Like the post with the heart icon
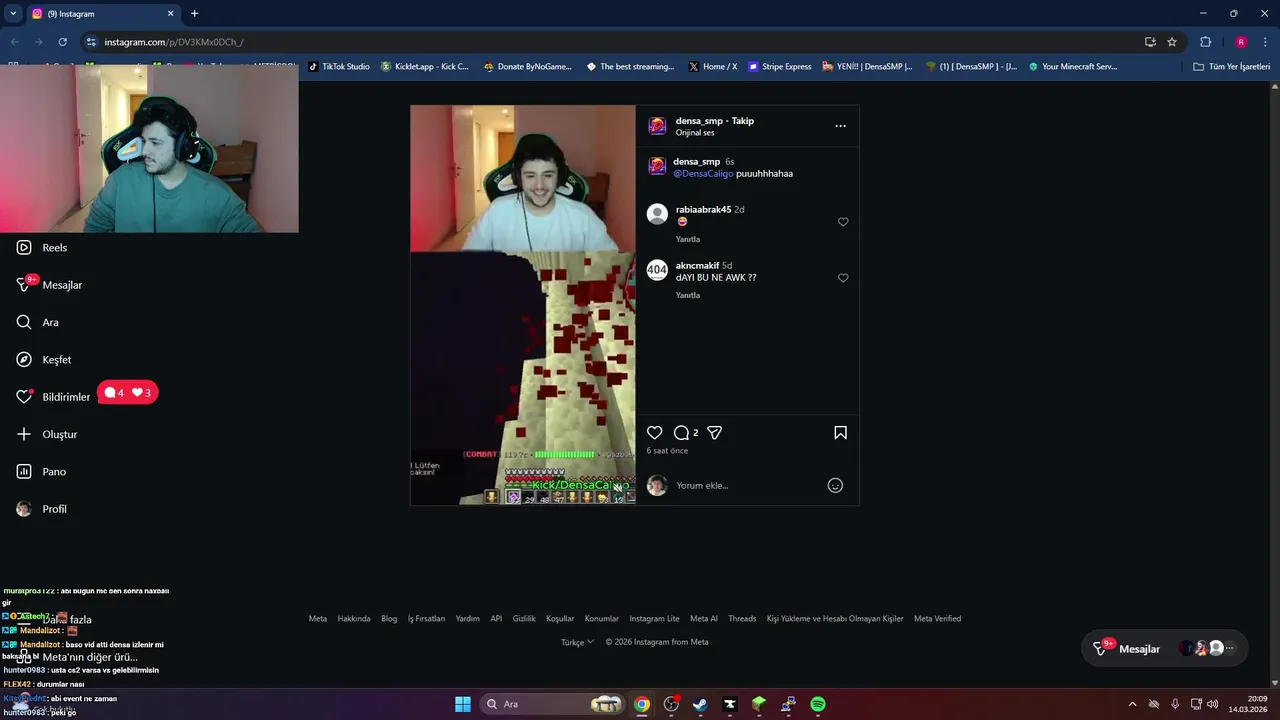The height and width of the screenshot is (720, 1280). click(654, 433)
